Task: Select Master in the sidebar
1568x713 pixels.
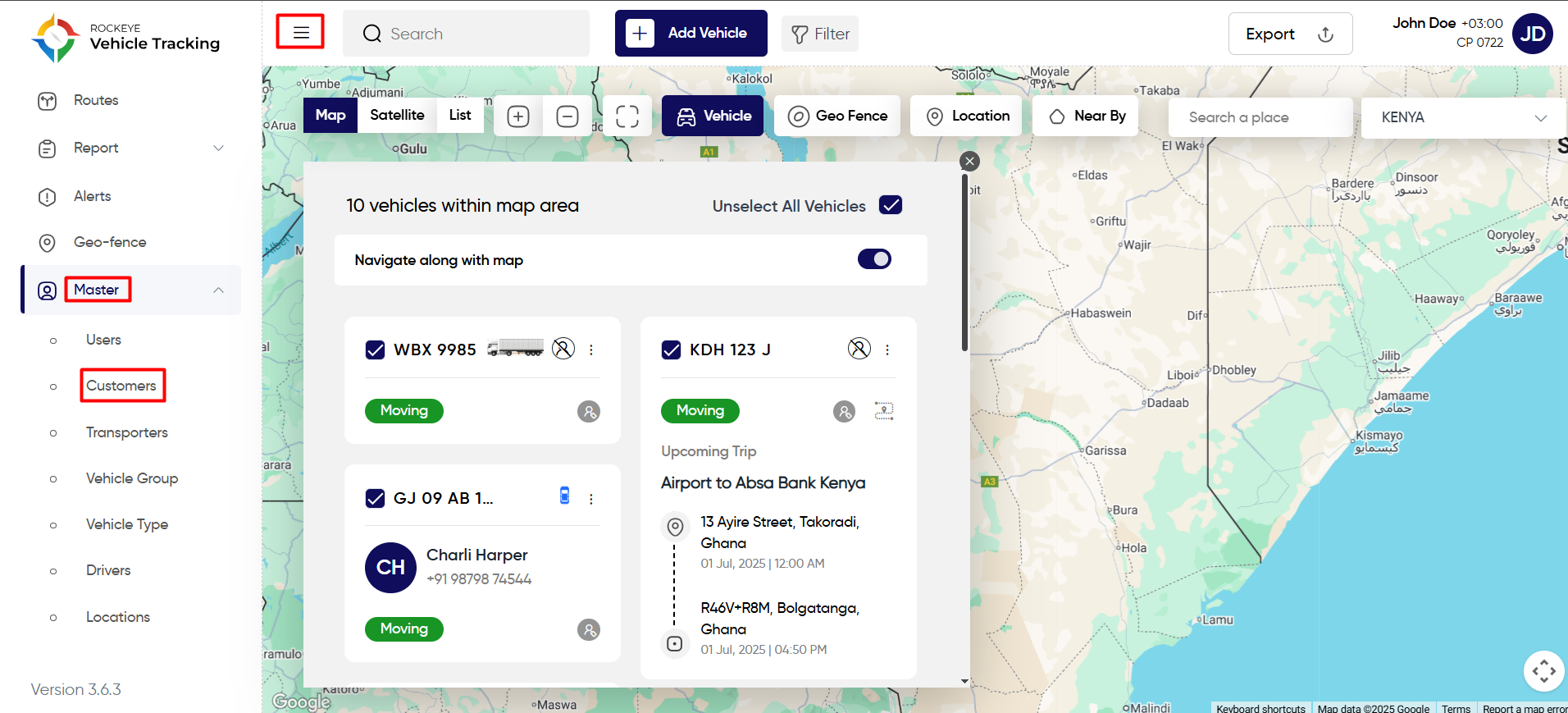Action: point(97,290)
